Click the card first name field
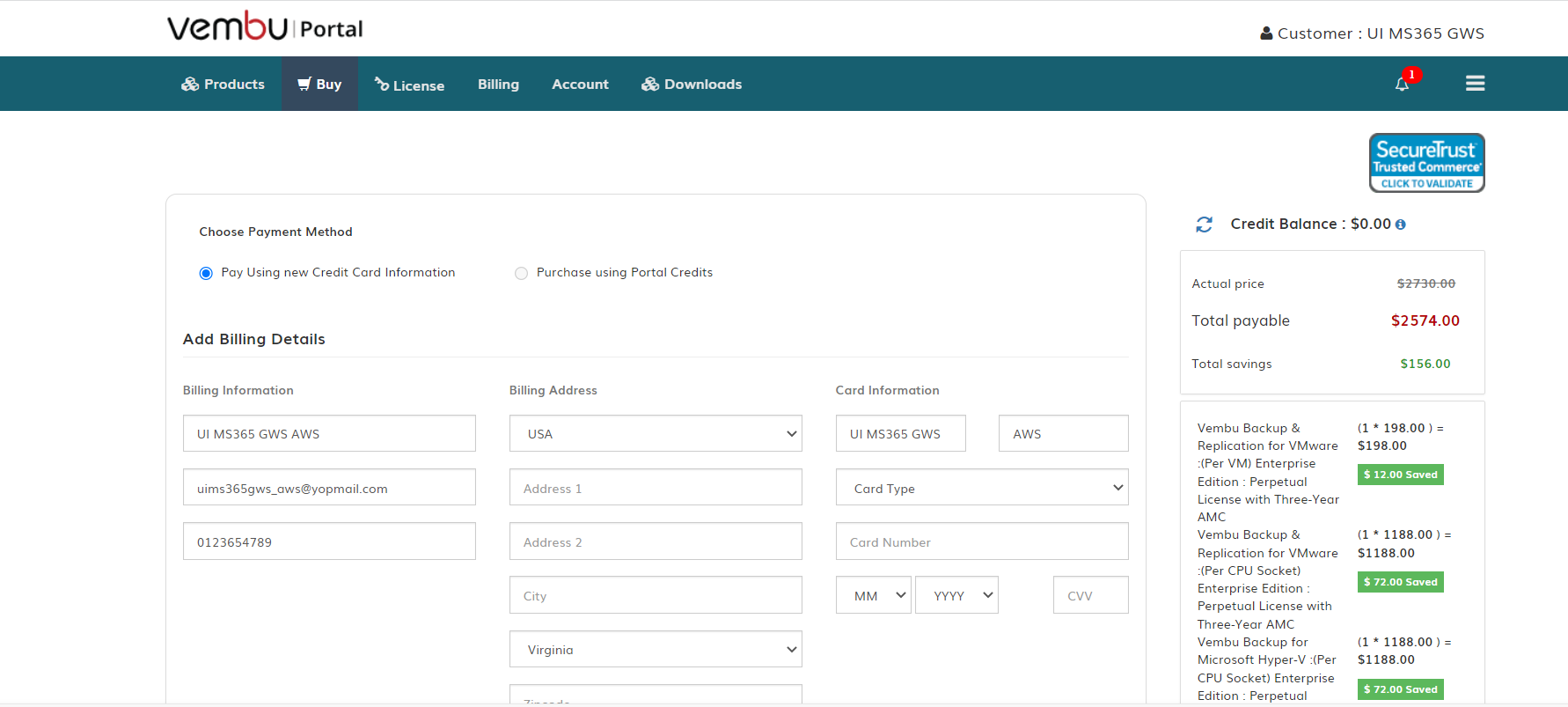The image size is (1568, 707). pos(900,433)
